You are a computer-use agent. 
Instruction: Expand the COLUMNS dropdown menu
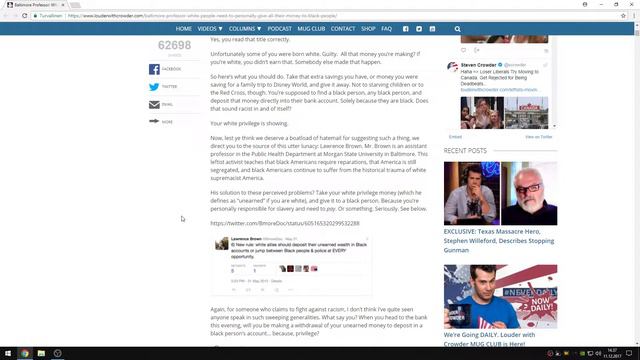pos(245,29)
